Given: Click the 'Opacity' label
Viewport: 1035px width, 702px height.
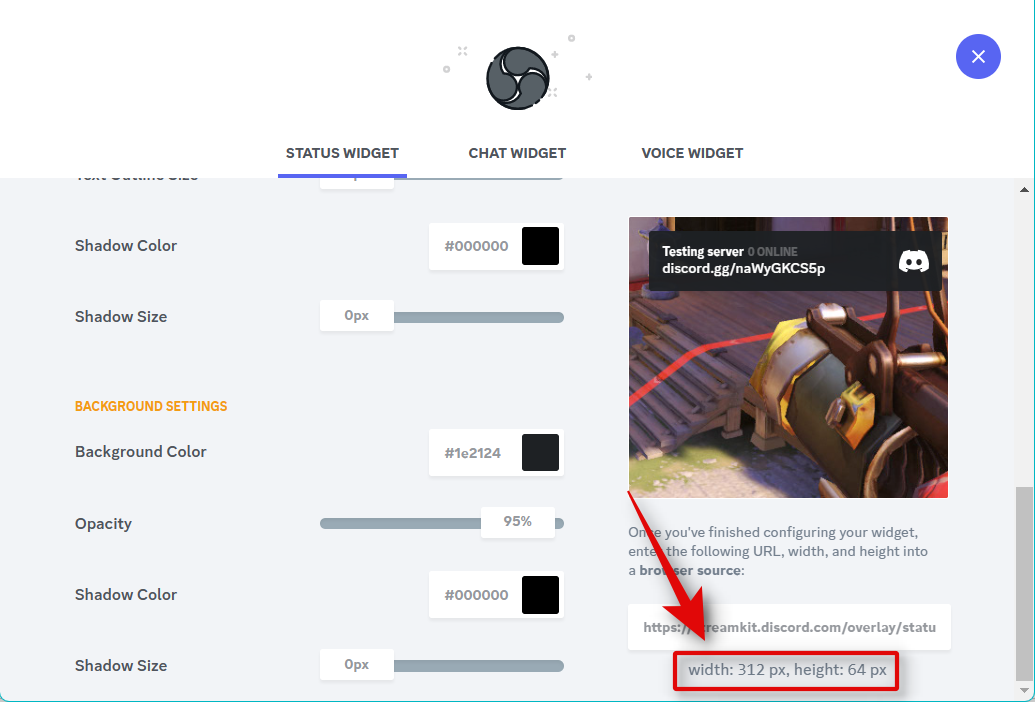Looking at the screenshot, I should click(x=104, y=524).
